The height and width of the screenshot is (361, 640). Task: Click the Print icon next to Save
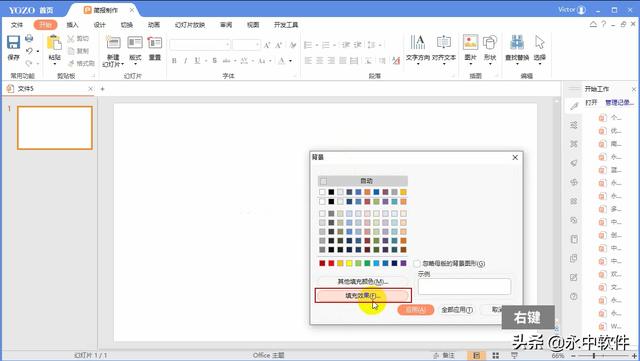pyautogui.click(x=29, y=38)
